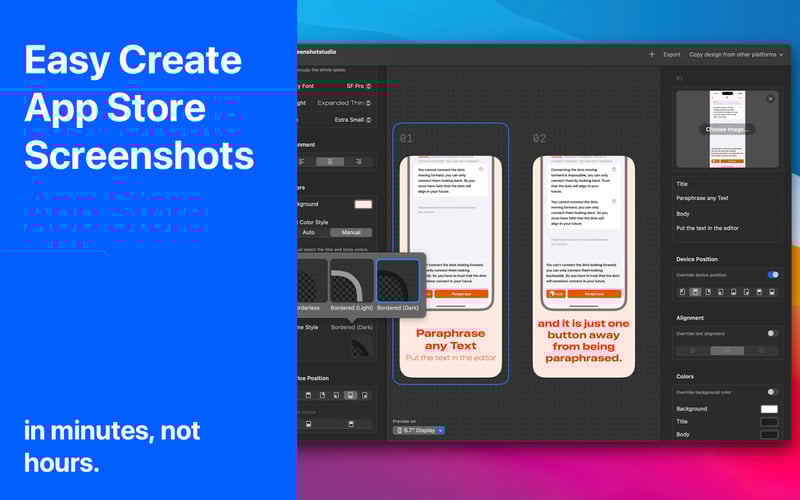The image size is (800, 500).
Task: Click the "Device Position" heading in the right panel
Action: tap(696, 259)
